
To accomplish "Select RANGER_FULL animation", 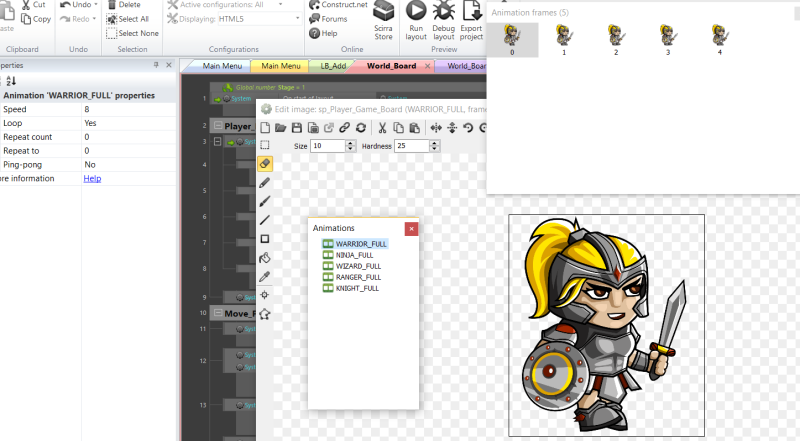I will point(352,277).
